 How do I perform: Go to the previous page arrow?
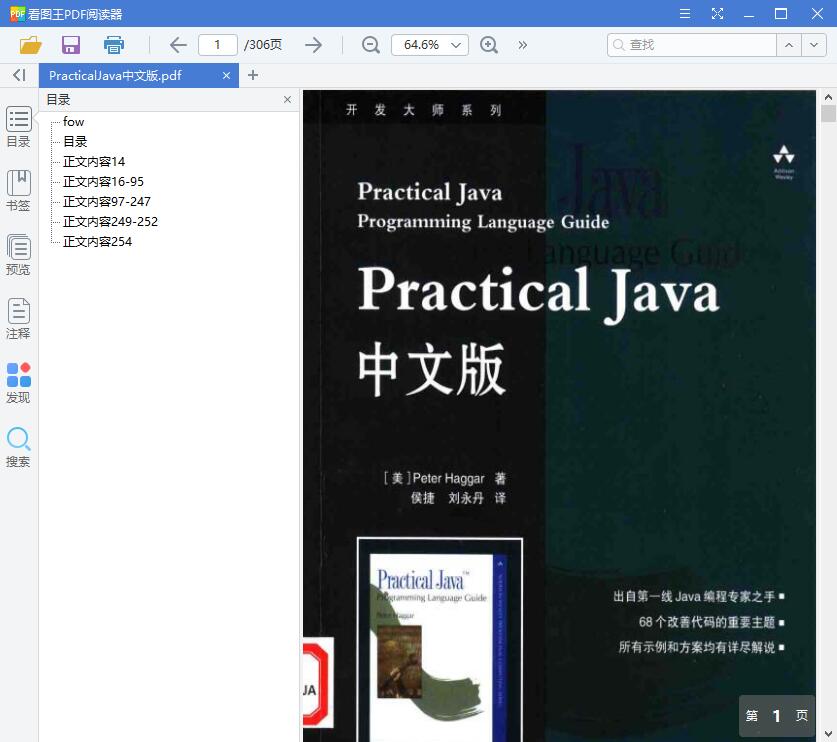point(178,45)
